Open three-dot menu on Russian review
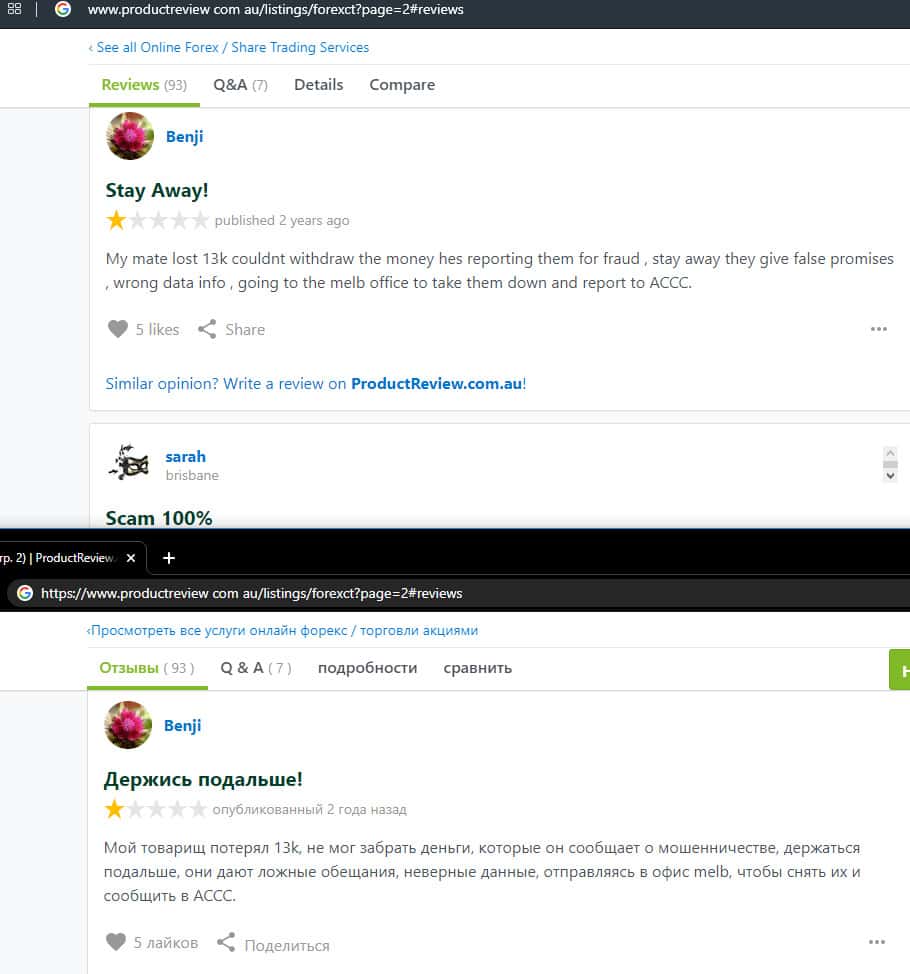 [x=876, y=942]
